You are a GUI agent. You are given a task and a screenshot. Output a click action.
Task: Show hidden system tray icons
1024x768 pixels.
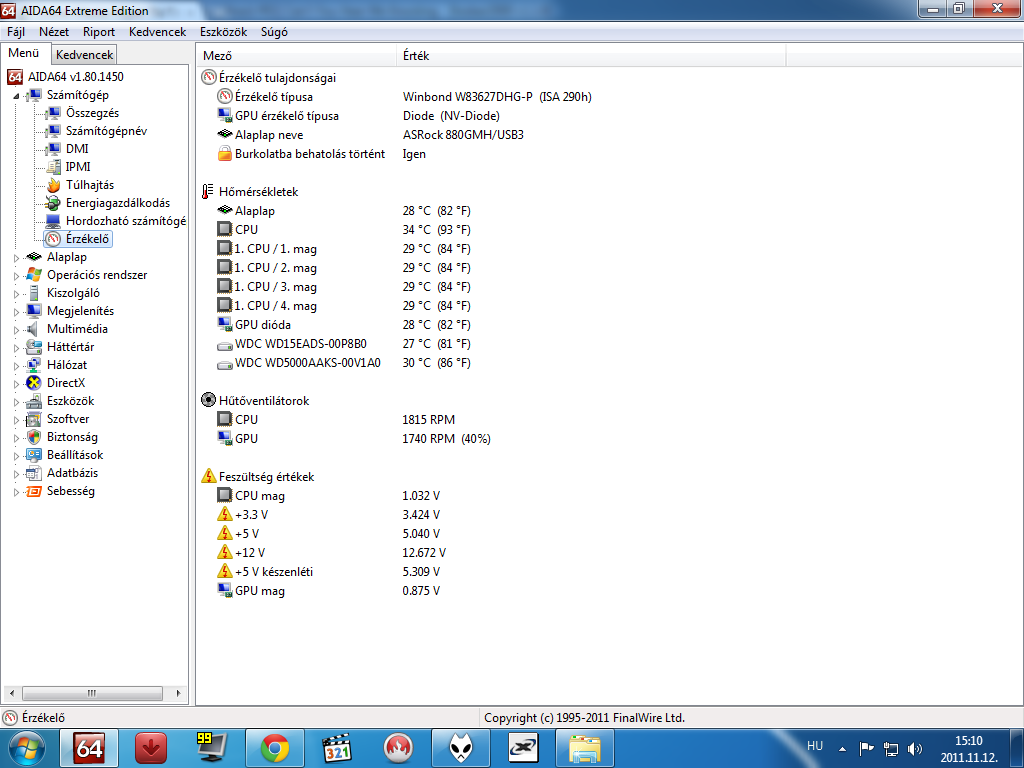click(842, 748)
